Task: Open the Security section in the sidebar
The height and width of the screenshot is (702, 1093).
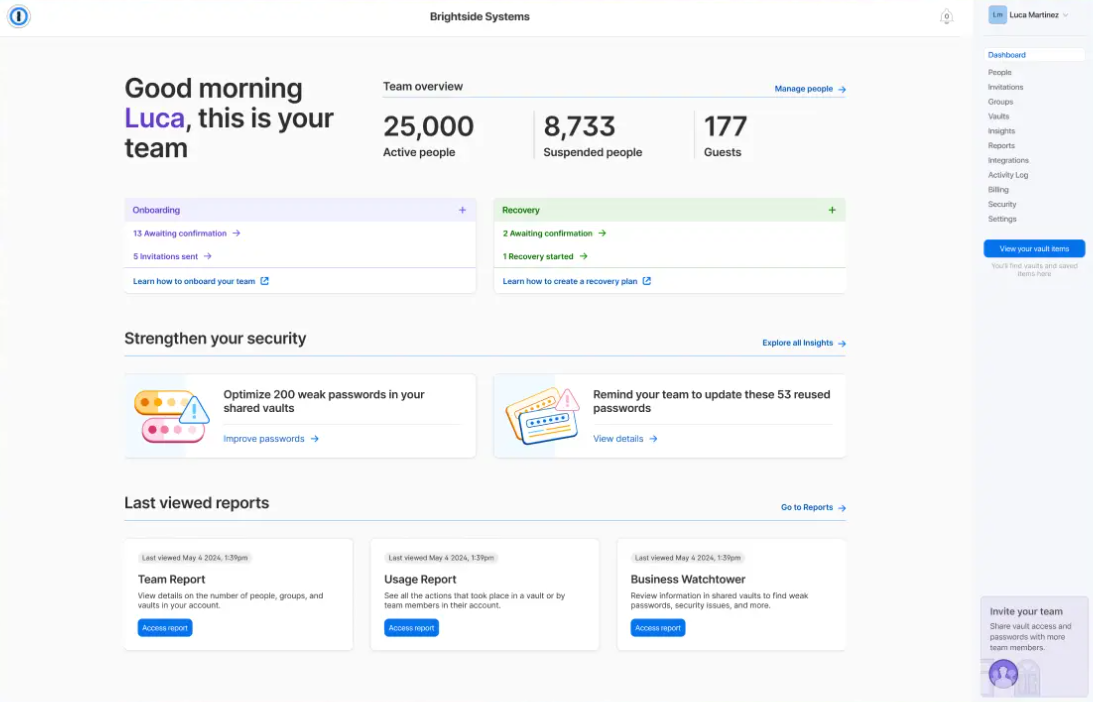Action: coord(1002,204)
